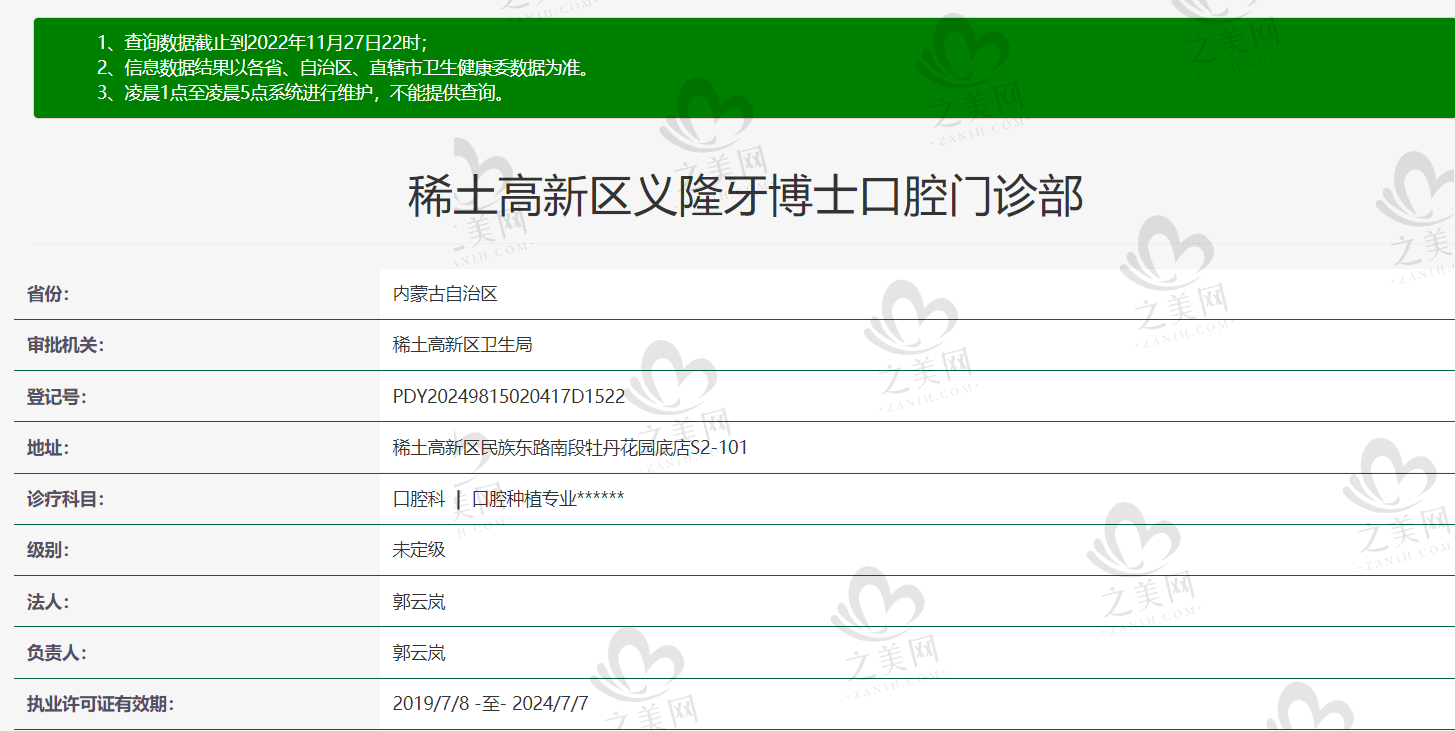Screen dimensions: 1455x731
Task: Select the value 未定级
Action: (419, 550)
